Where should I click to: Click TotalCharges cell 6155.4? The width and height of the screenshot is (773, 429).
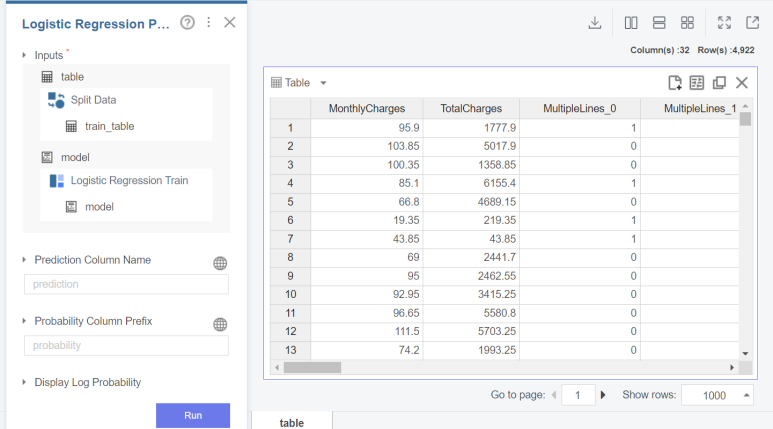(x=471, y=183)
